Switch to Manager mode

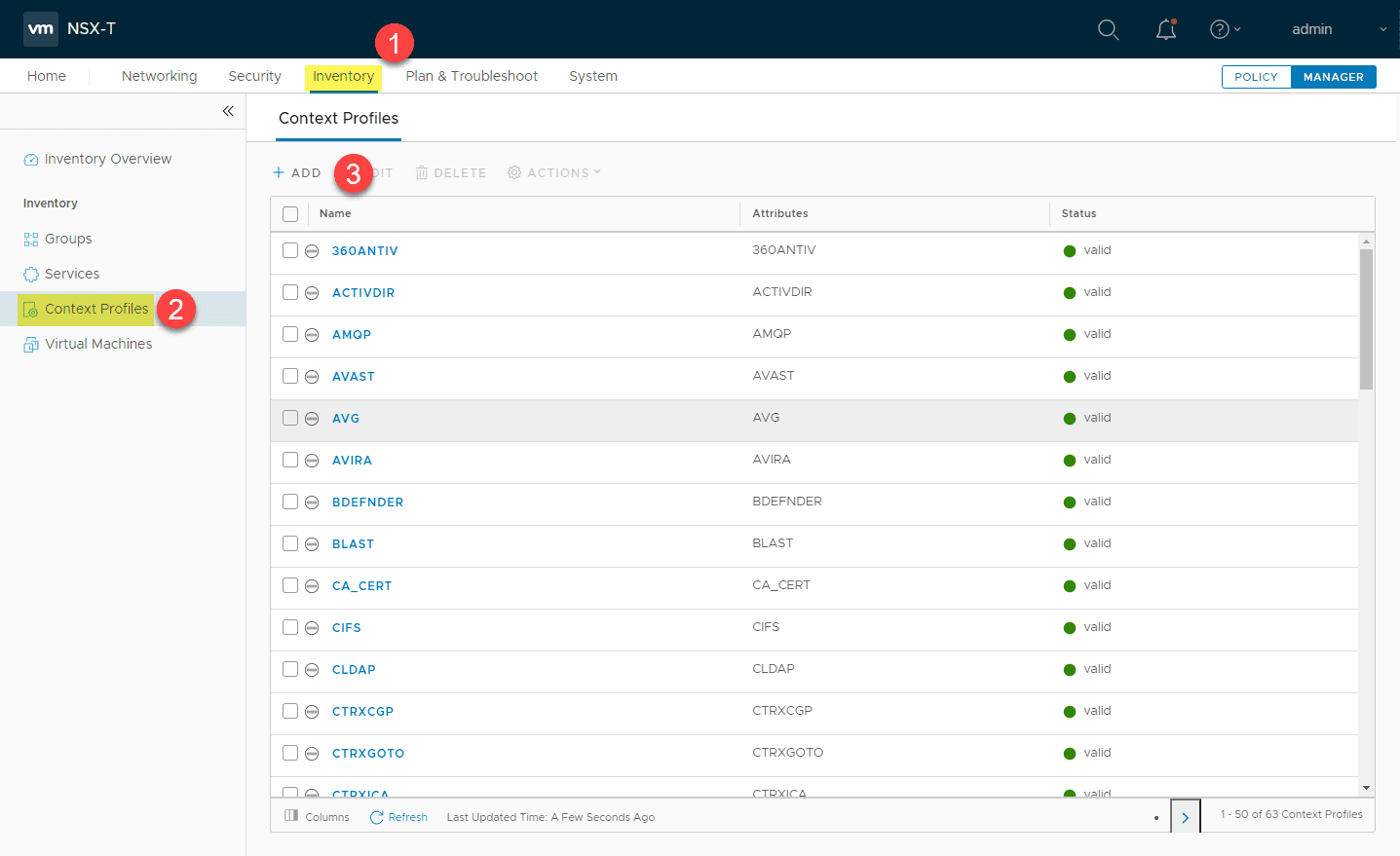1334,77
